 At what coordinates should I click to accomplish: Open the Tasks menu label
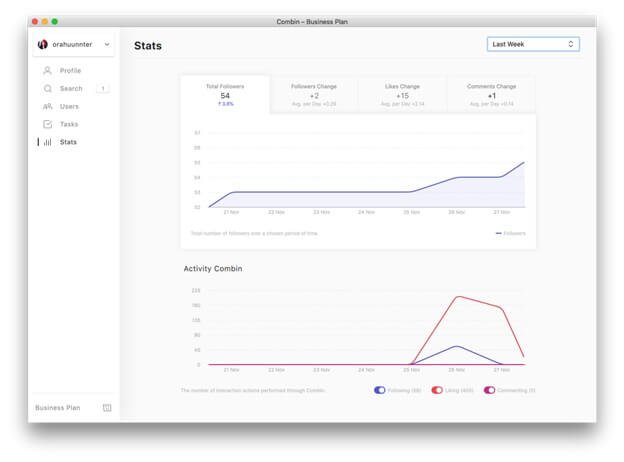69,124
